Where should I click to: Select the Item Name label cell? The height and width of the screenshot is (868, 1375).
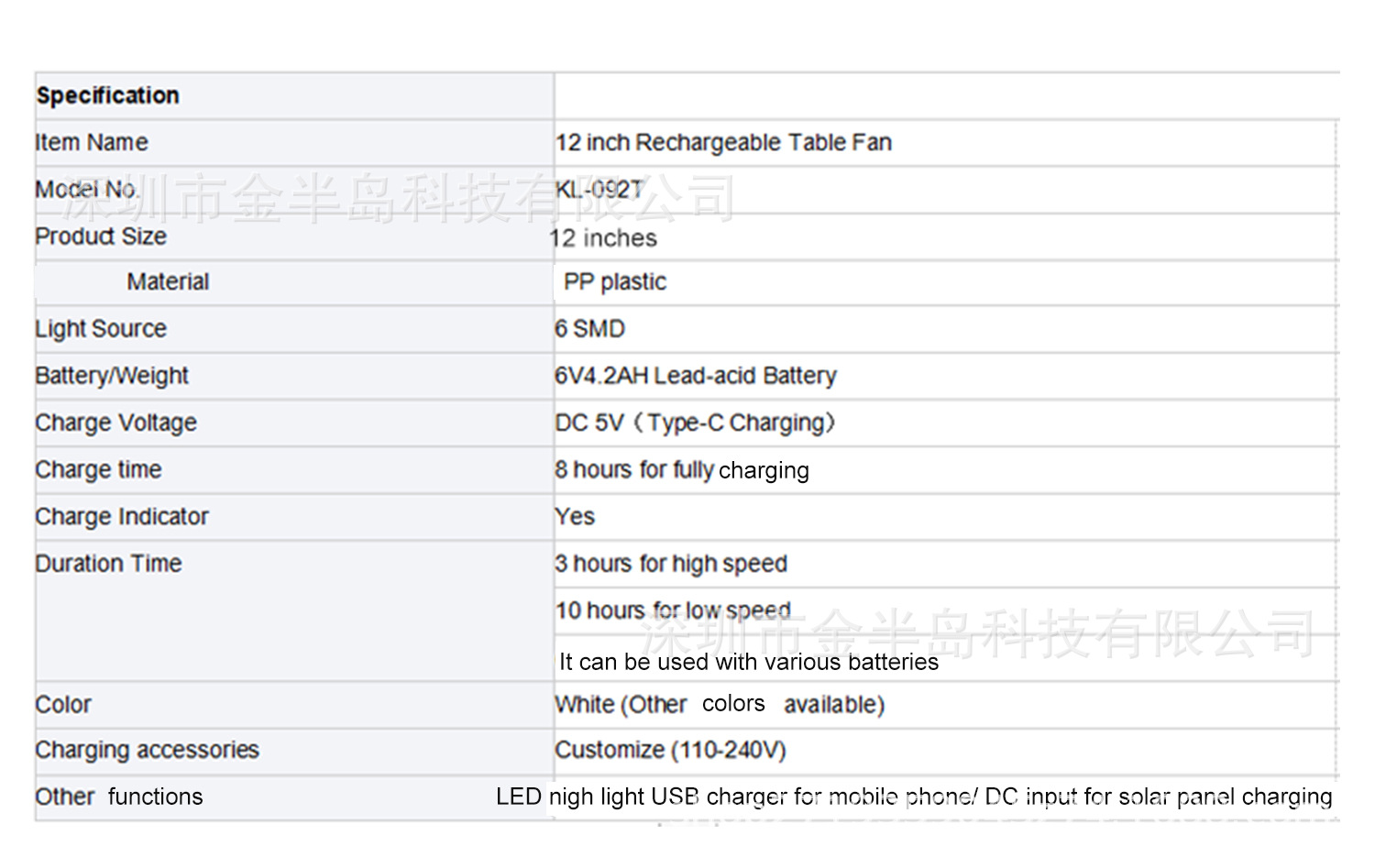92,143
